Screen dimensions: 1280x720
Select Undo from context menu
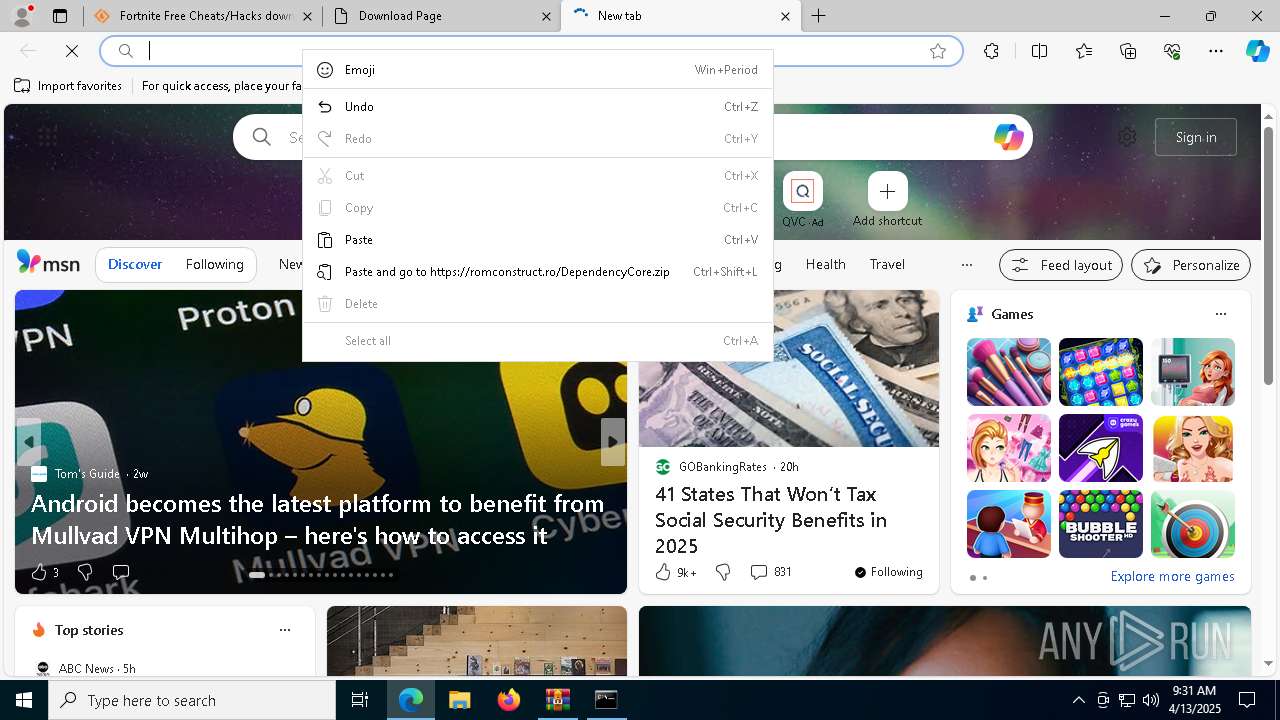537,107
